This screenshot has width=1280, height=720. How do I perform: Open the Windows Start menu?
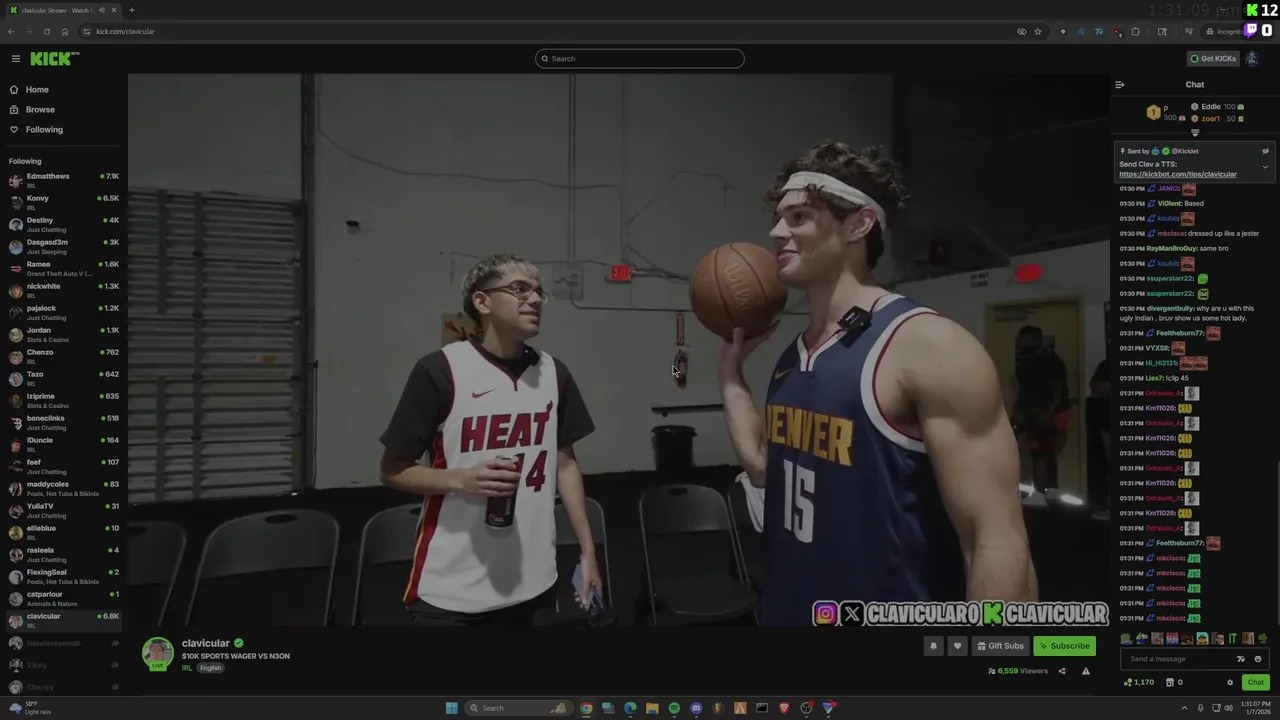tap(451, 708)
